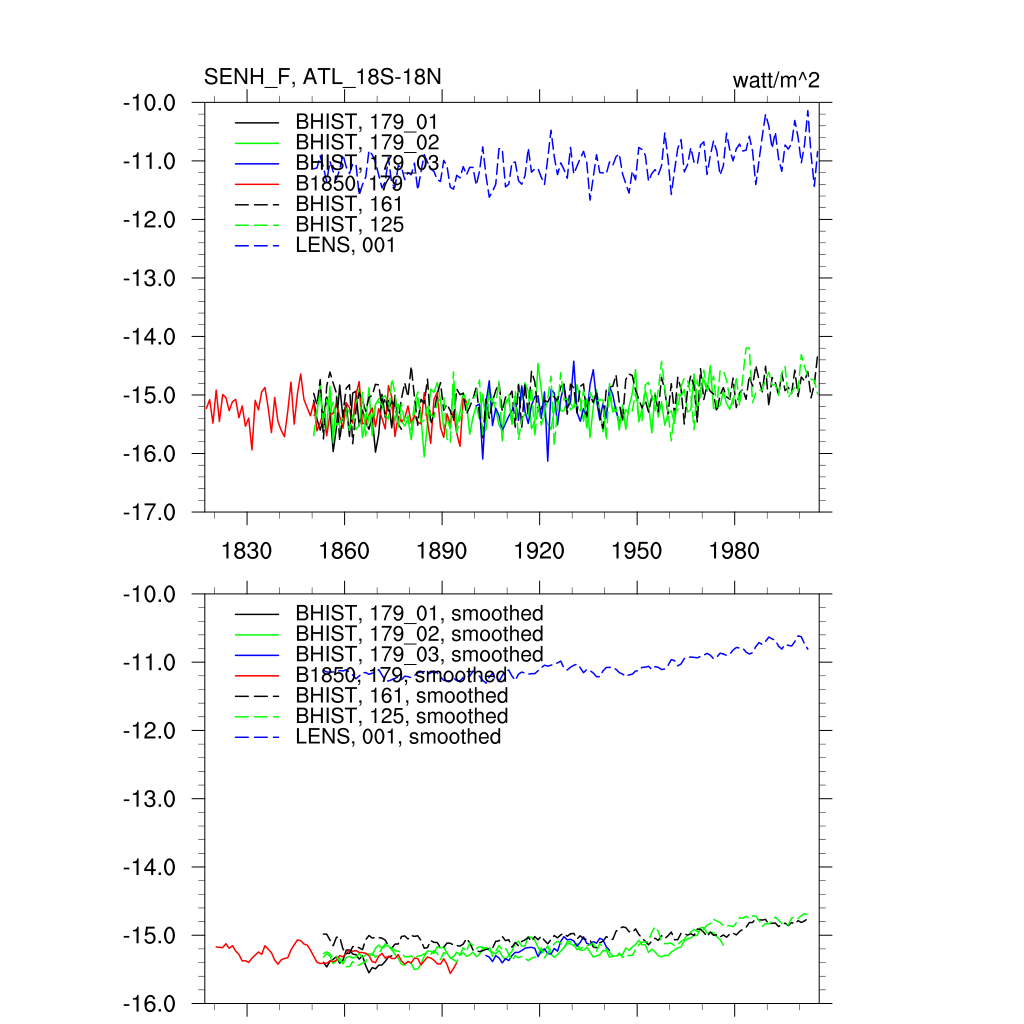The height and width of the screenshot is (1024, 1024).
Task: Select 'BHIST, 179_02, smoothed' legend label
Action: click(x=419, y=634)
